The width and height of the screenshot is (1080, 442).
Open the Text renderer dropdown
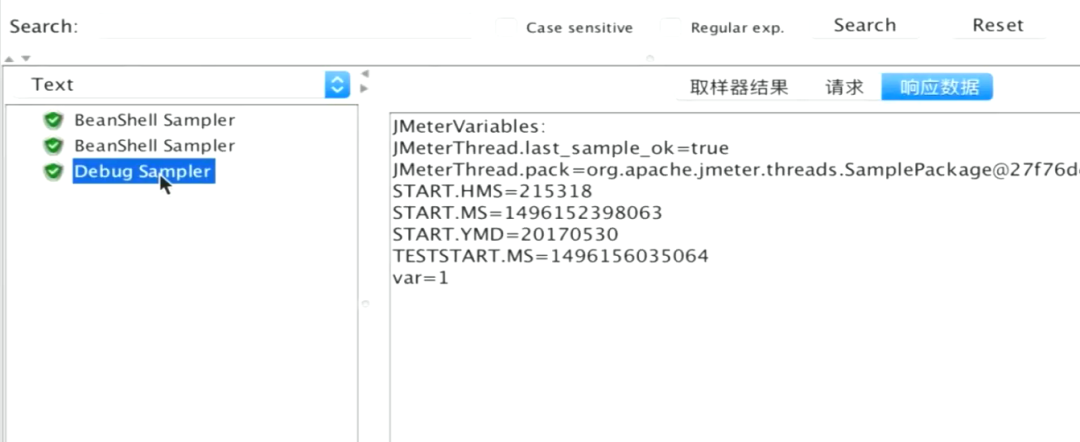338,85
